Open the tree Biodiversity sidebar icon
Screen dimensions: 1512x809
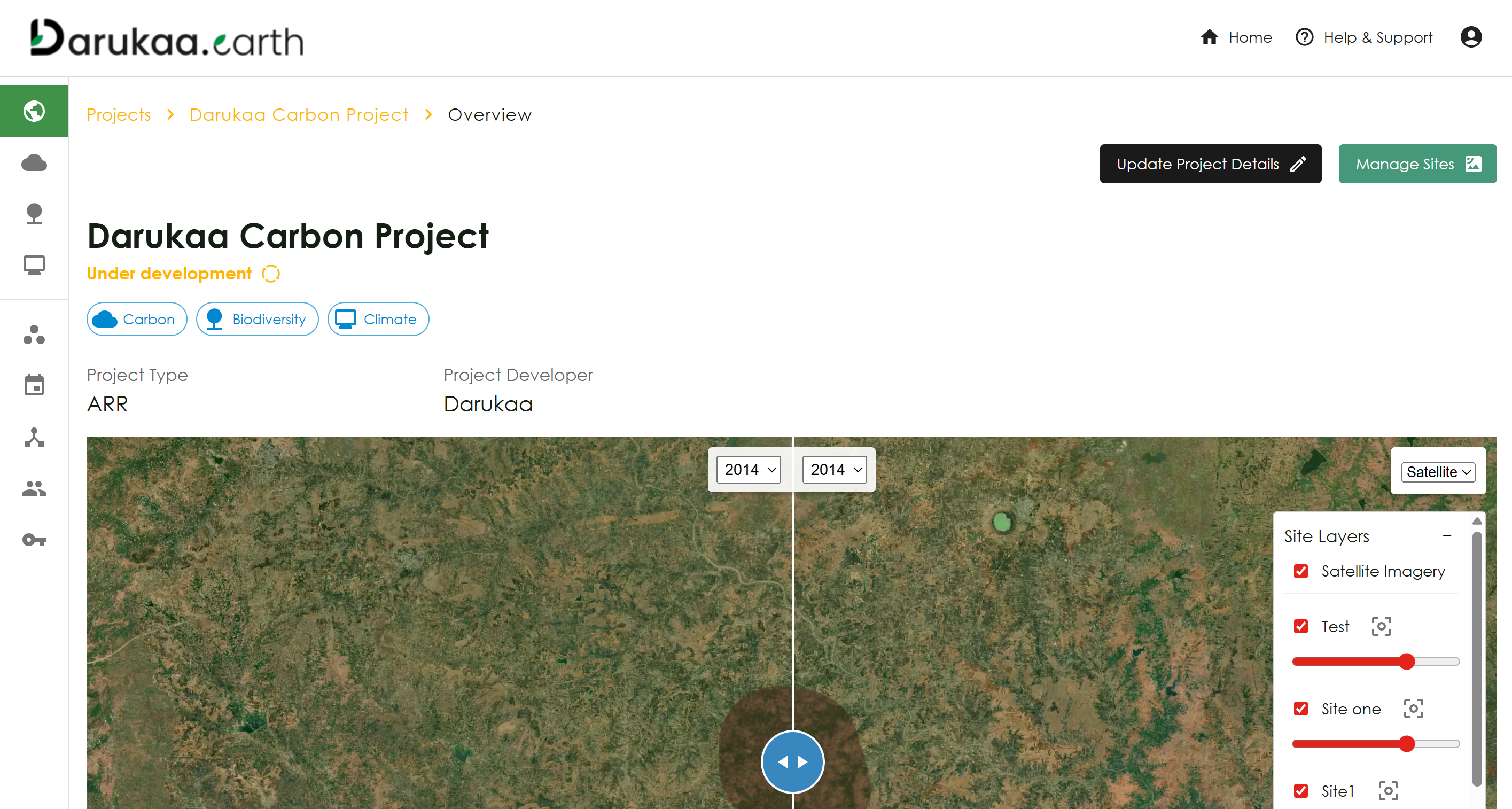(x=34, y=214)
